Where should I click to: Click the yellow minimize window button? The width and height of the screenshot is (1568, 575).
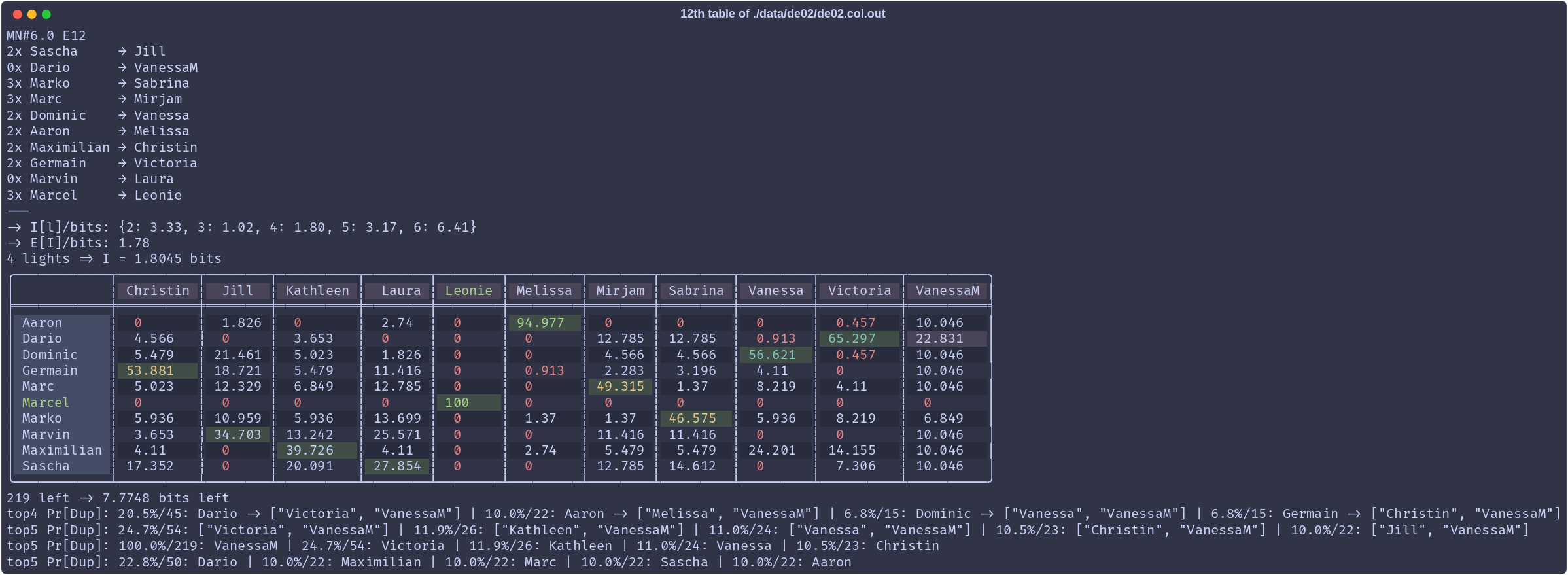(32, 14)
